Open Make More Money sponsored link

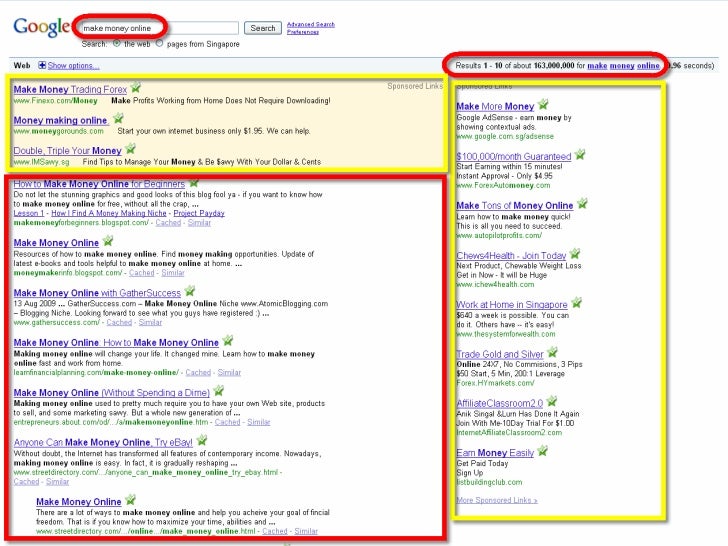click(x=495, y=107)
